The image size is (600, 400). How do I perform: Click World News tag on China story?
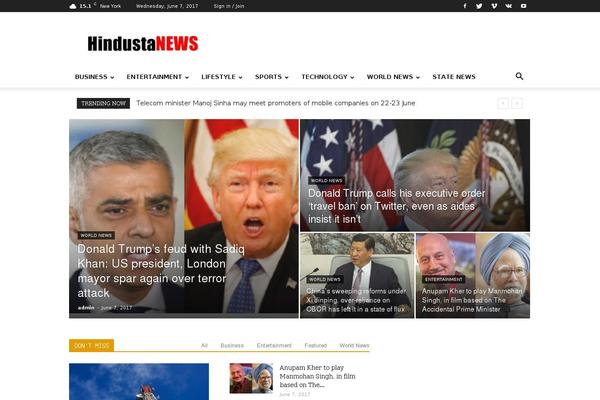tap(324, 279)
